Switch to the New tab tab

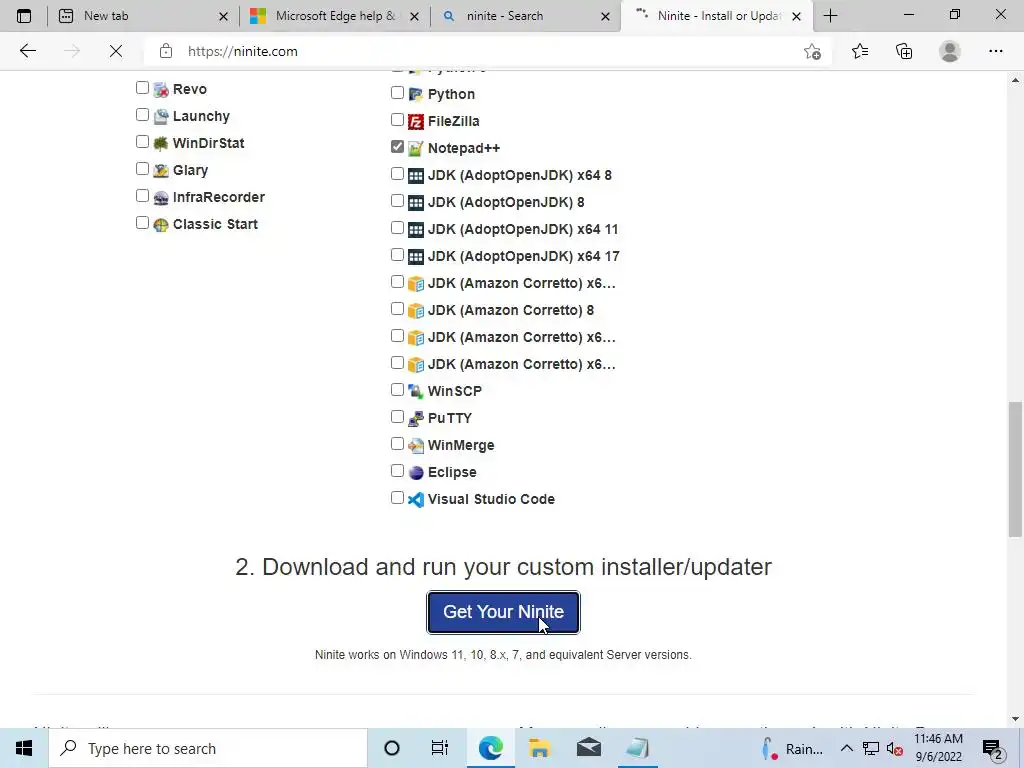pos(144,16)
